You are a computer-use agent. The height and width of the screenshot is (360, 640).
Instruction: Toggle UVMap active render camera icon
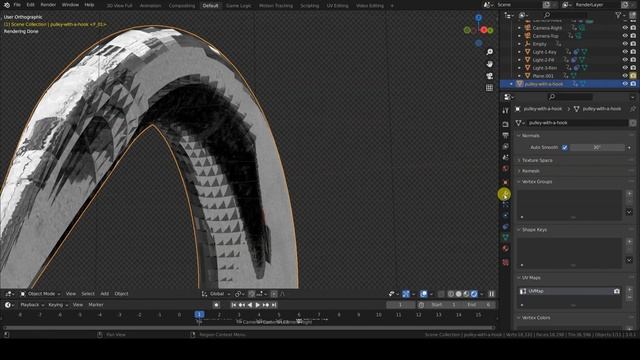coord(616,291)
